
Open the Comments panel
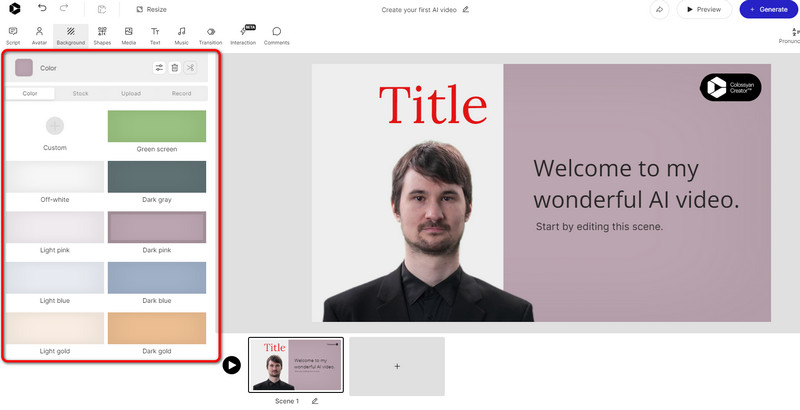click(x=276, y=36)
